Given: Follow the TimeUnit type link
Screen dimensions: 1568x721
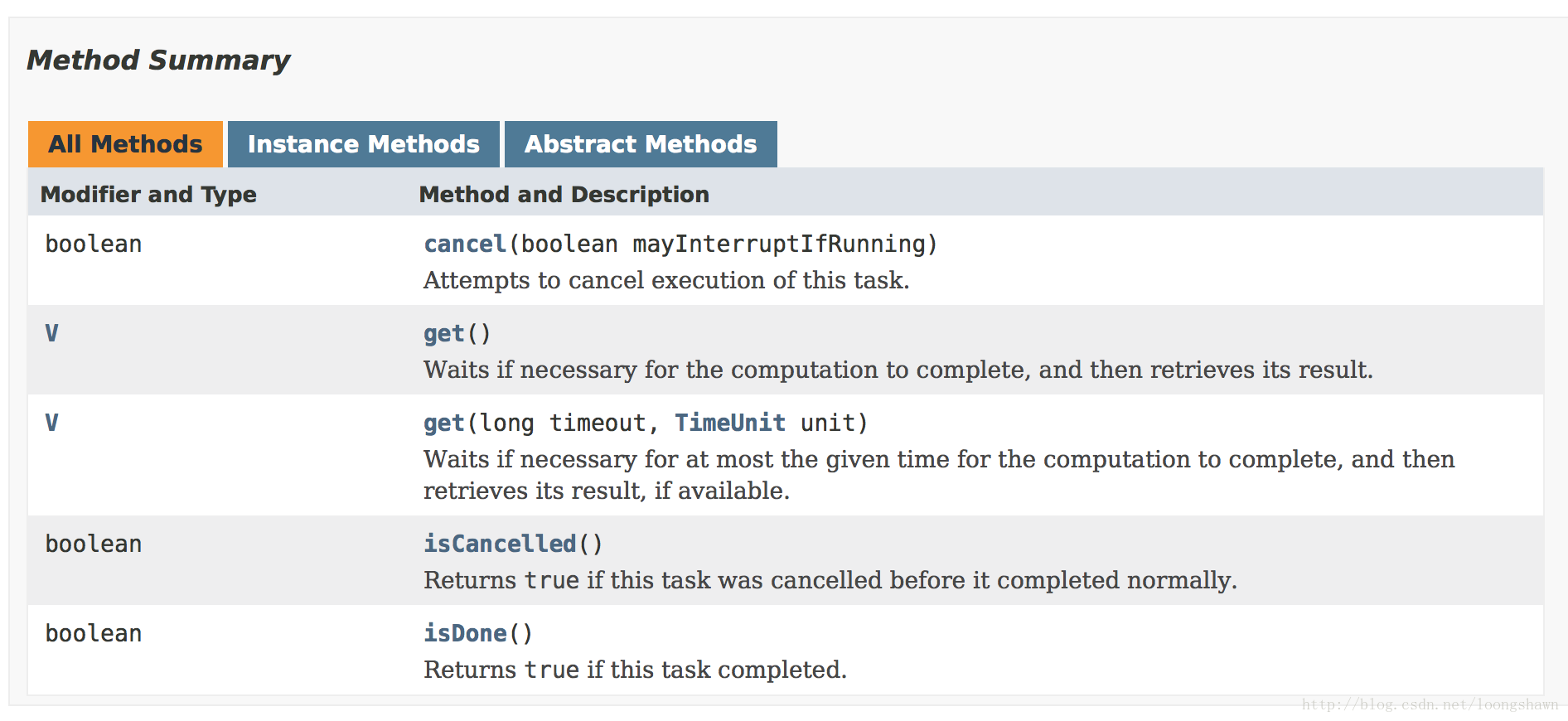Looking at the screenshot, I should pyautogui.click(x=730, y=423).
